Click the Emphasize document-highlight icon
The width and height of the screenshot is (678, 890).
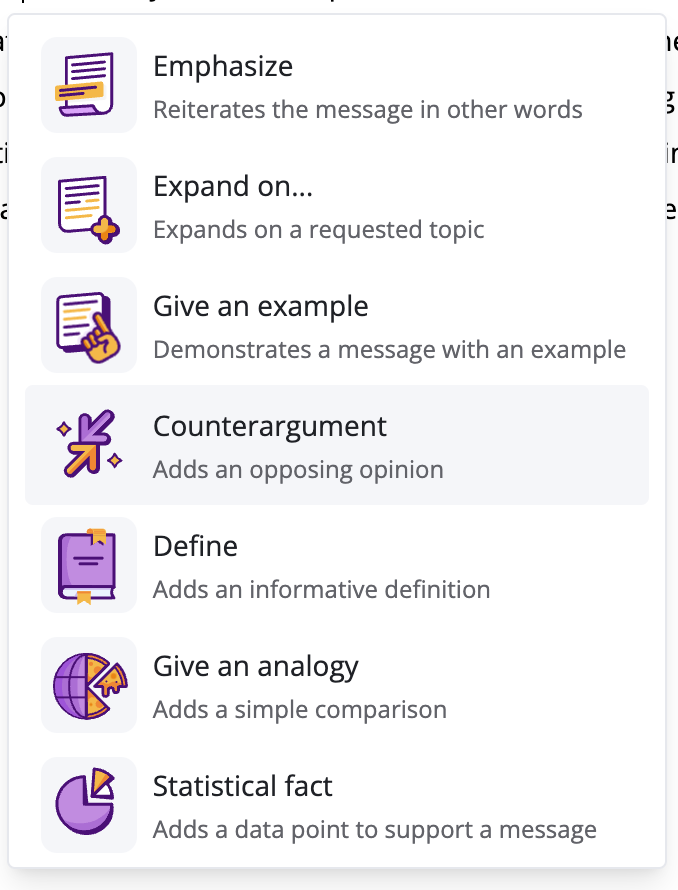coord(88,85)
